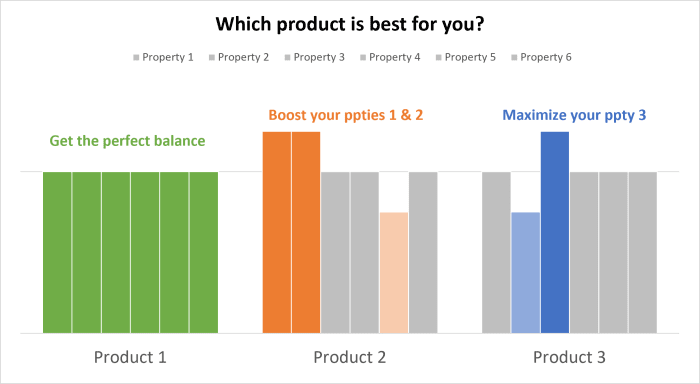Select the Property 5 legend entry
Screen dimensions: 700x384
pyautogui.click(x=466, y=58)
